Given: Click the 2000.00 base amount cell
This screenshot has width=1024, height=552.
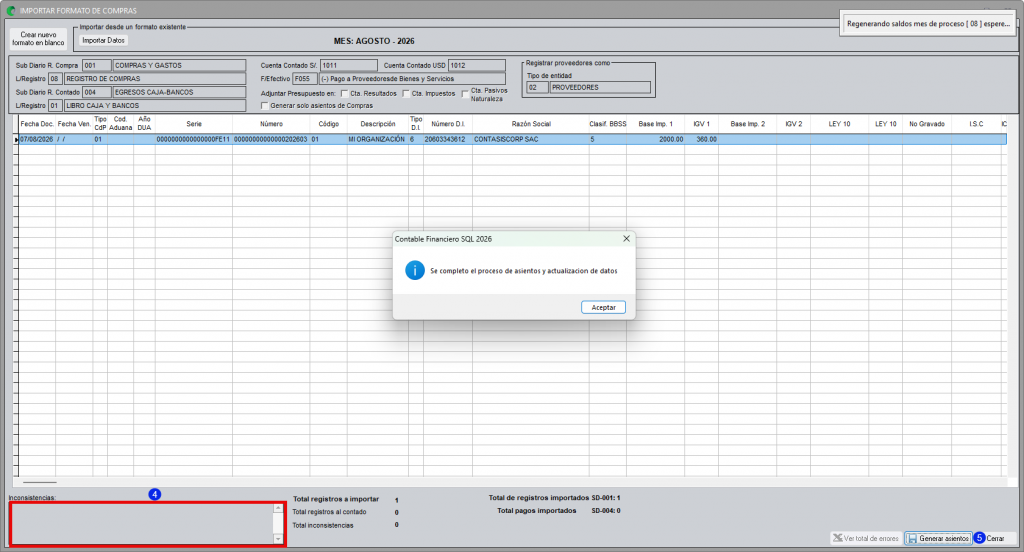Looking at the screenshot, I should pyautogui.click(x=656, y=139).
